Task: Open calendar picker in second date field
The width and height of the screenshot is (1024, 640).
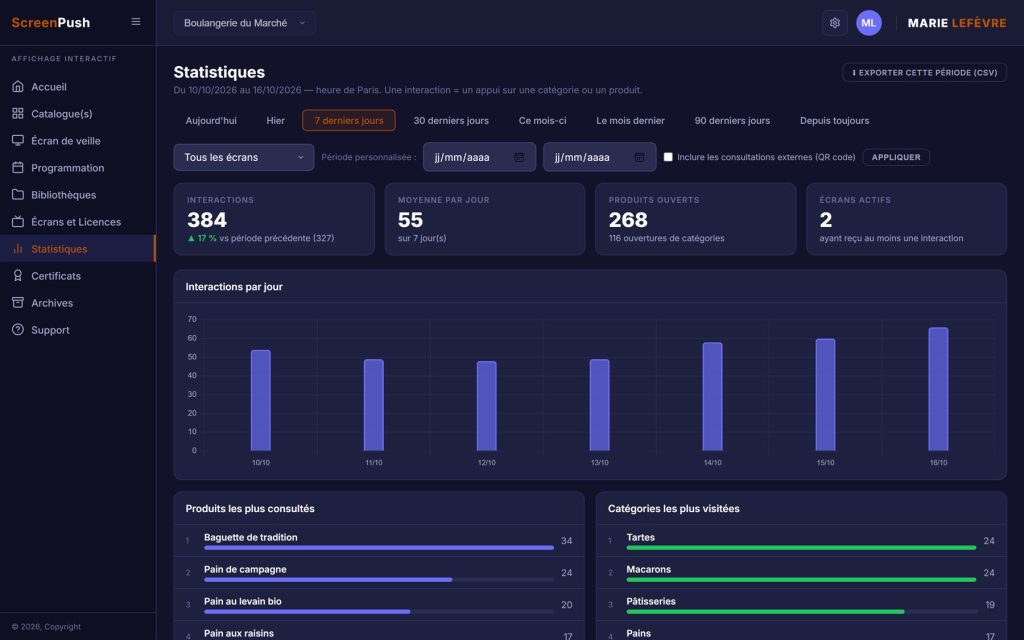Action: (639, 157)
